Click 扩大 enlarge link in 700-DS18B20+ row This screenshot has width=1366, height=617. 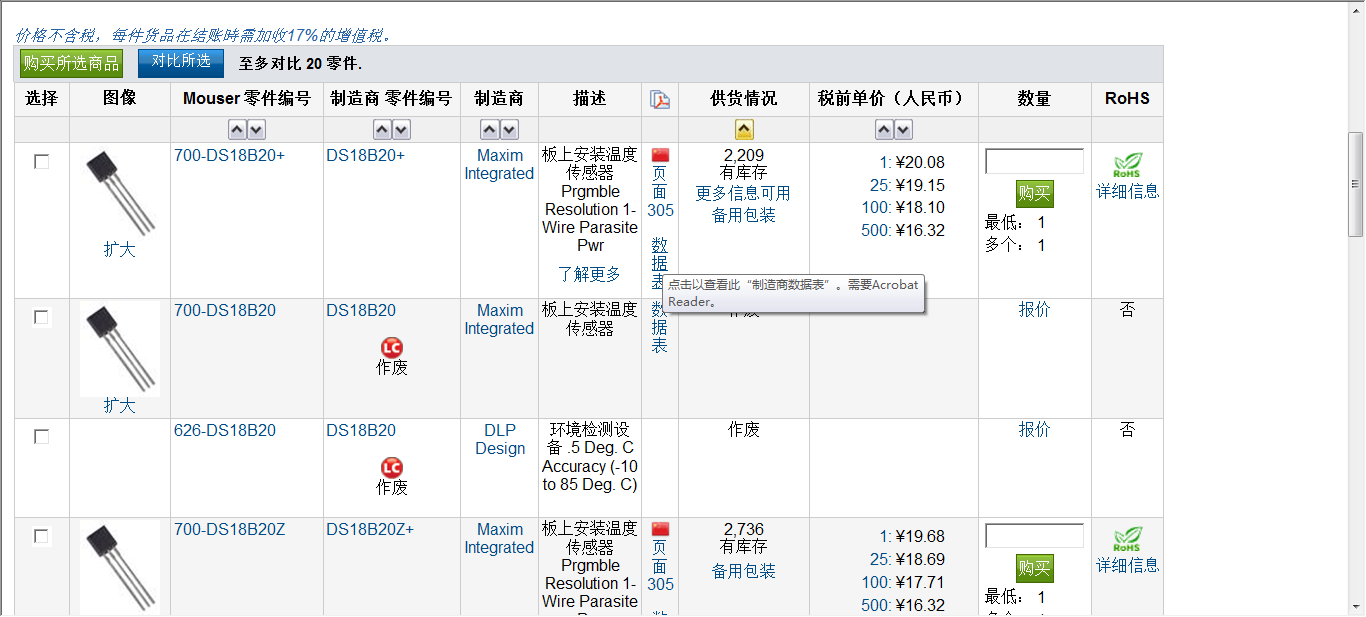point(119,250)
